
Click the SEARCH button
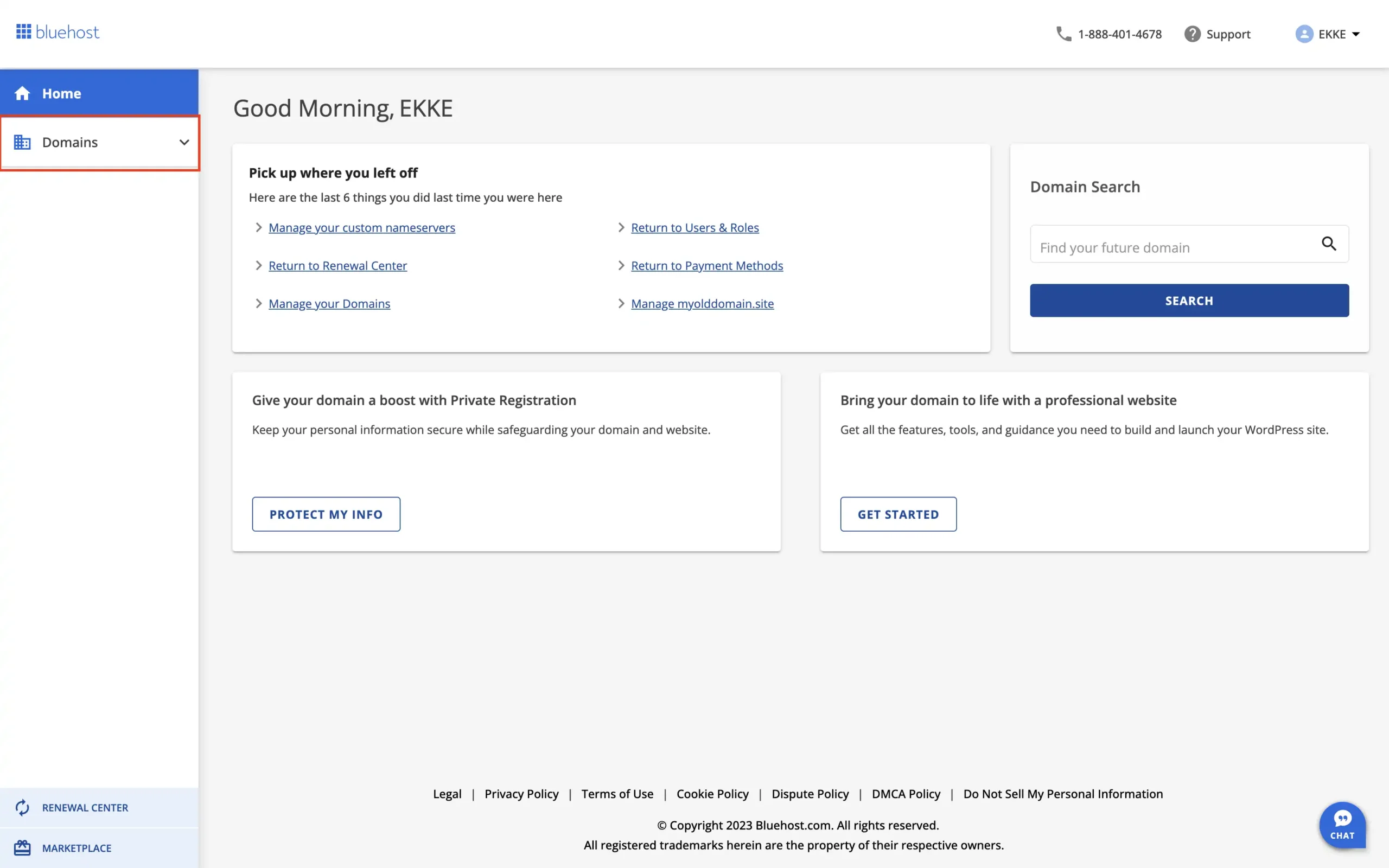coord(1189,301)
